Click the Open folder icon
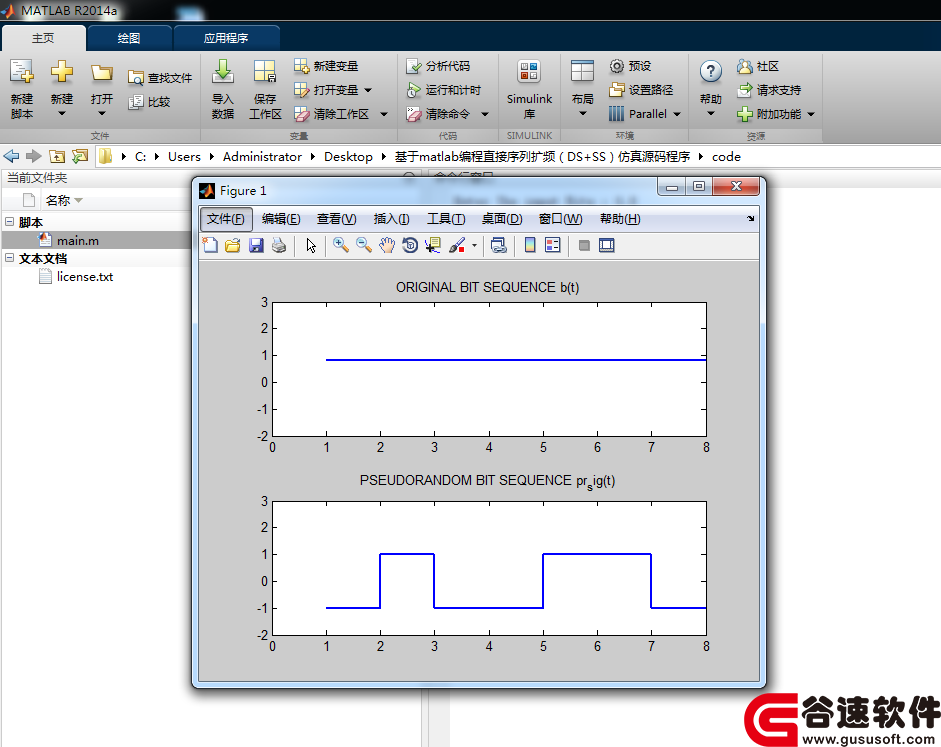 pyautogui.click(x=101, y=73)
